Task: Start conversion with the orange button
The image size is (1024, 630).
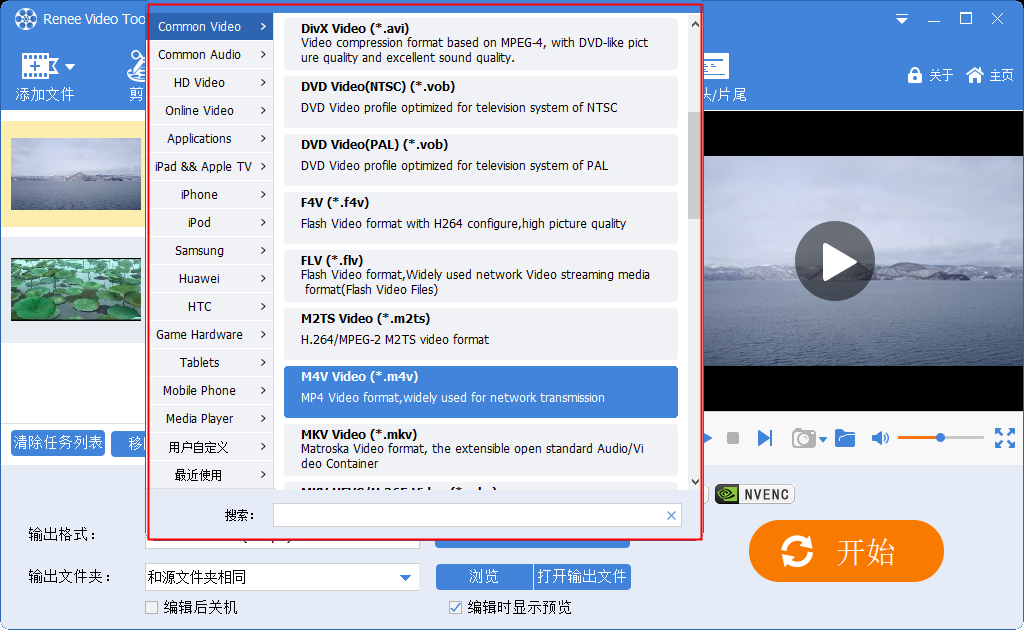Action: [x=846, y=551]
